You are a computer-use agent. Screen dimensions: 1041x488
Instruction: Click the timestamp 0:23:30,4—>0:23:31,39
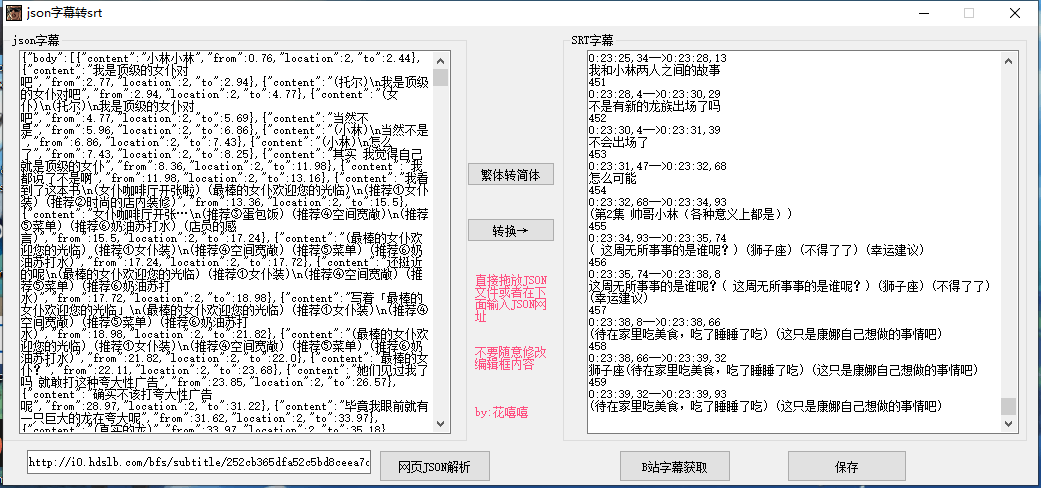654,129
